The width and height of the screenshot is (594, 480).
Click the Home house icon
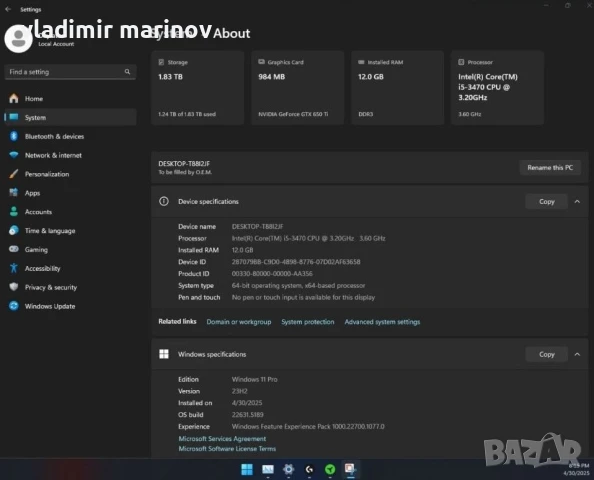(14, 98)
